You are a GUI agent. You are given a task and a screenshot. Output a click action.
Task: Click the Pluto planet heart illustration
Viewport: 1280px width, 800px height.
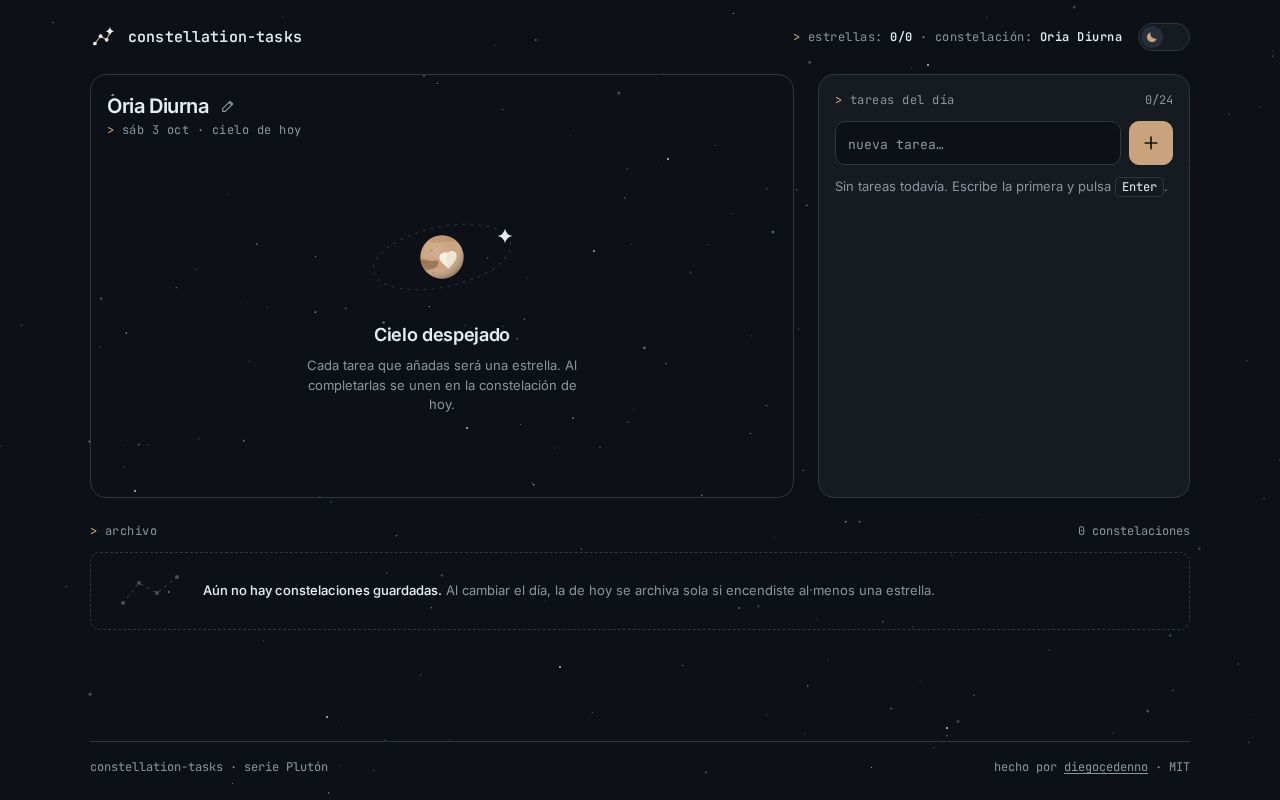pyautogui.click(x=442, y=257)
